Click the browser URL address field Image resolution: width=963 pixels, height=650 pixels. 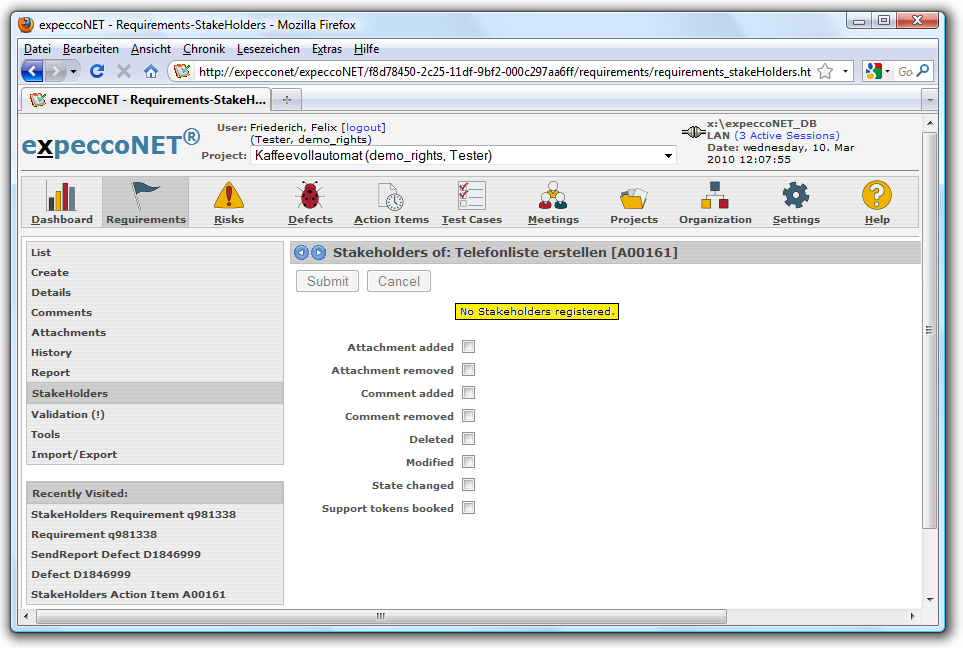click(500, 72)
